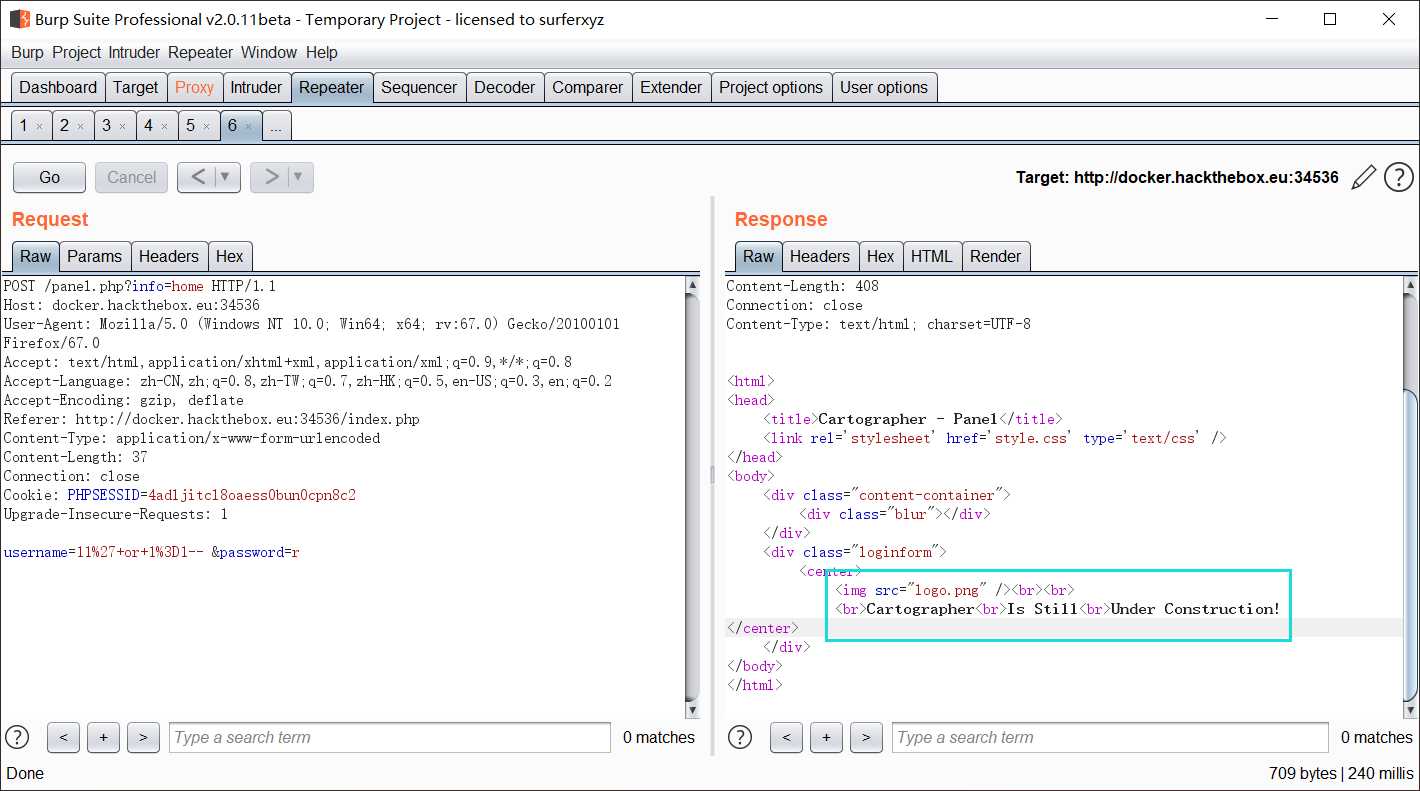Image resolution: width=1420 pixels, height=791 pixels.
Task: Open the Burp menu
Action: coord(28,52)
